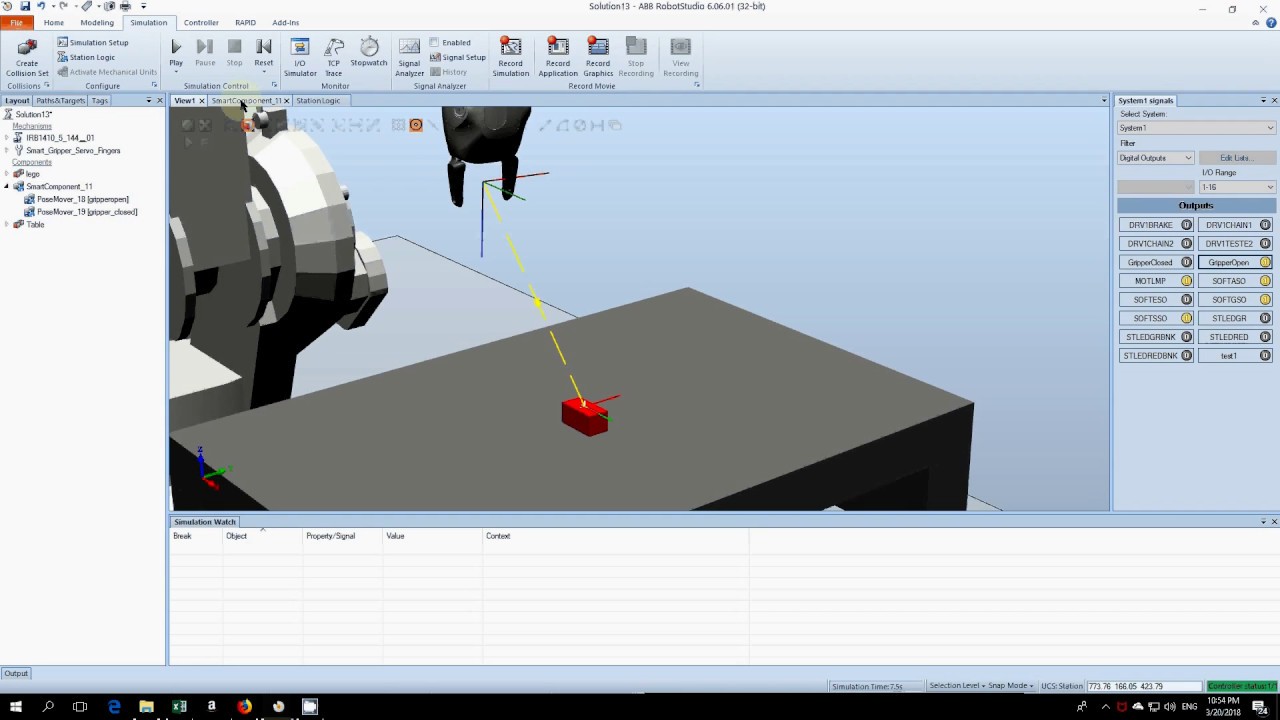Click Record Simulation
Screen dimensions: 1280x720
510,58
